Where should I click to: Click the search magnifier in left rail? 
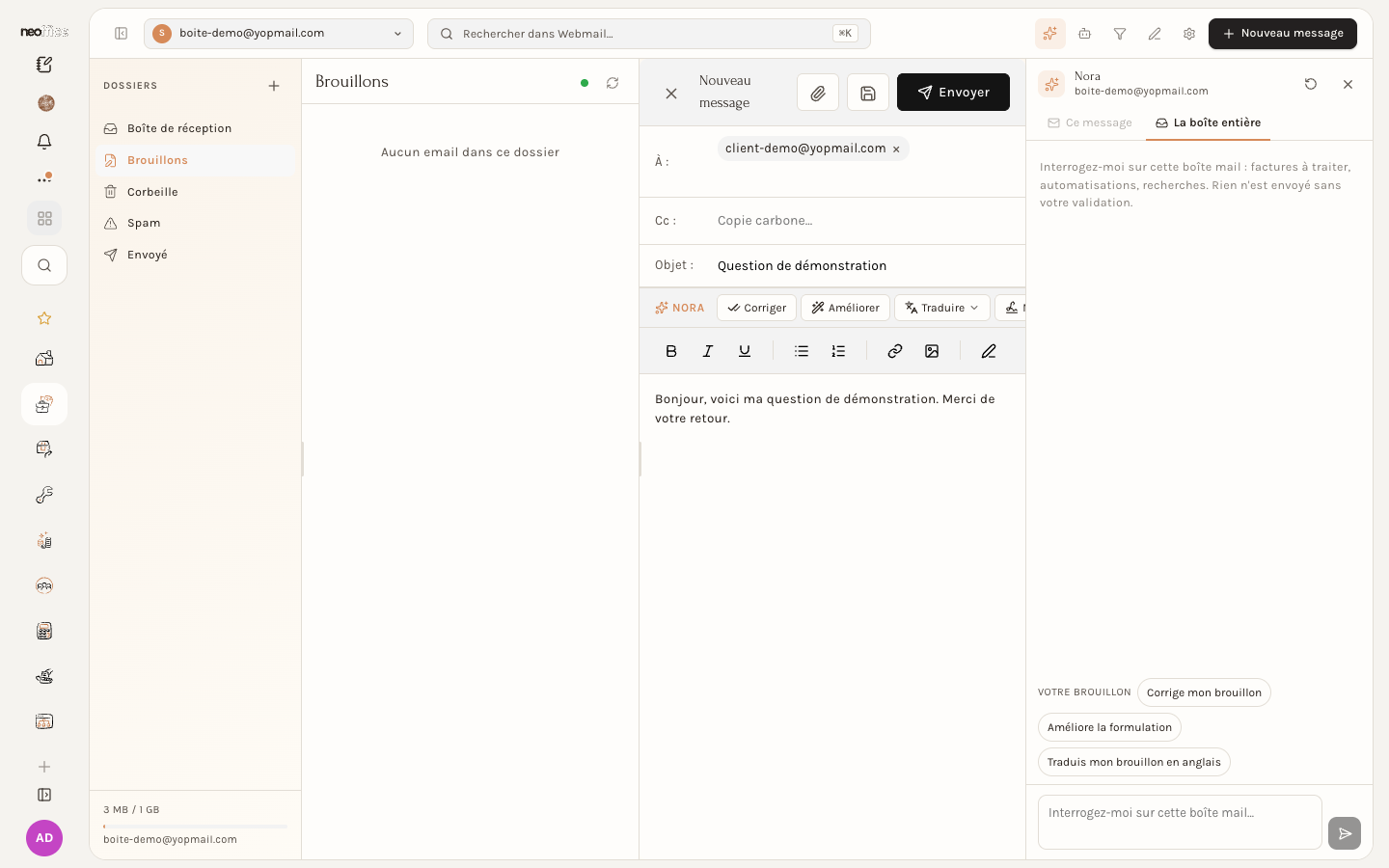44,265
